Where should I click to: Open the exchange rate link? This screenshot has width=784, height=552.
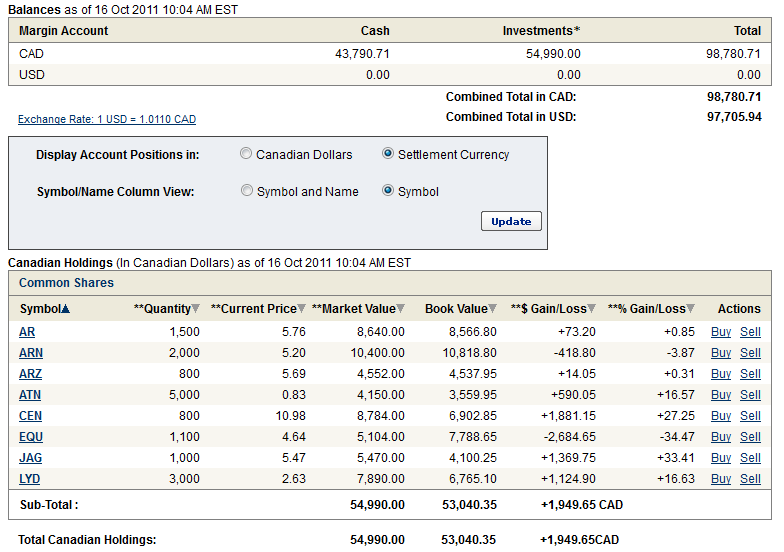pyautogui.click(x=107, y=119)
